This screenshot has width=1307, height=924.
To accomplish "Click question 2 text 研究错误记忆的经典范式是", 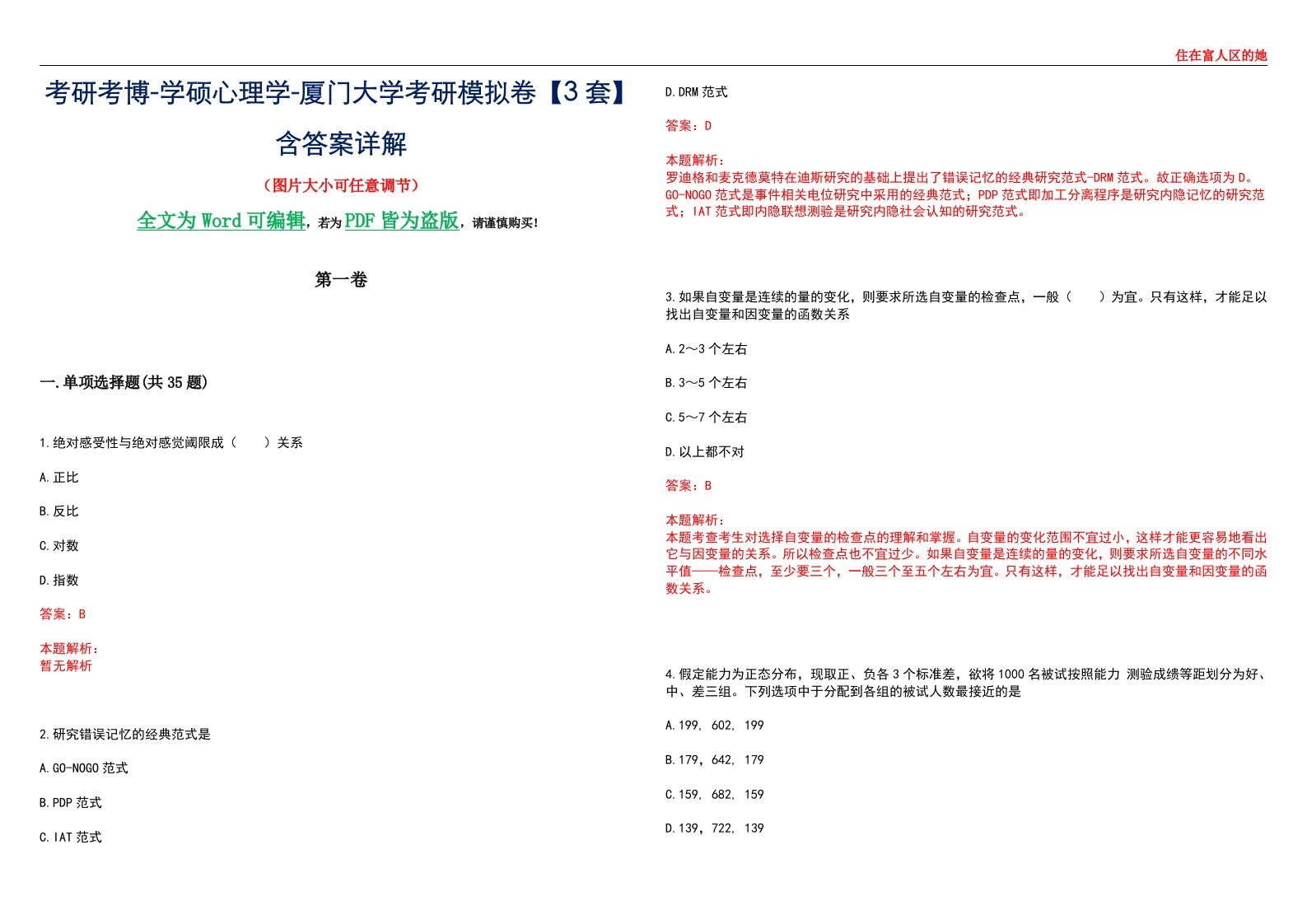I will [132, 735].
